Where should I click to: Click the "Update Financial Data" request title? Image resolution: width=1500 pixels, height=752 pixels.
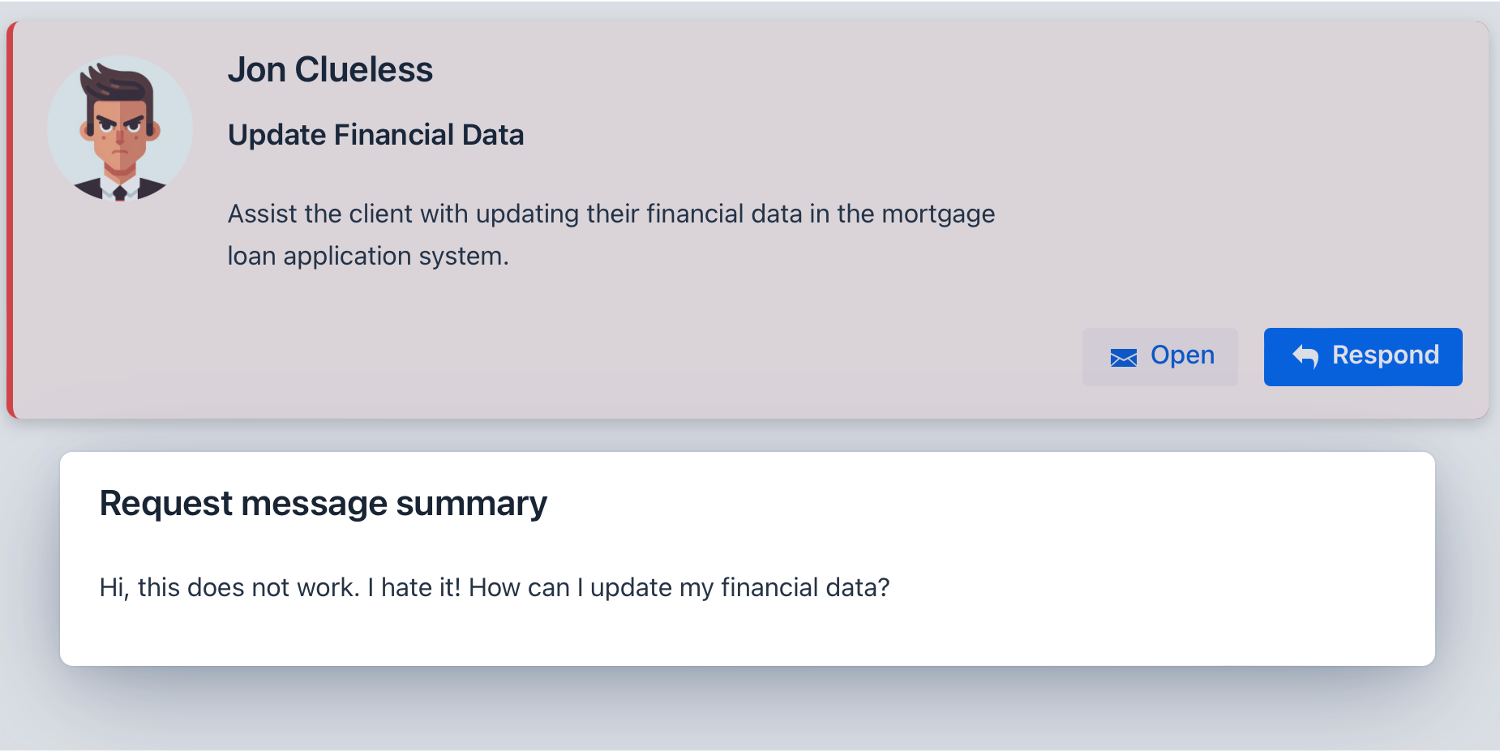click(376, 135)
